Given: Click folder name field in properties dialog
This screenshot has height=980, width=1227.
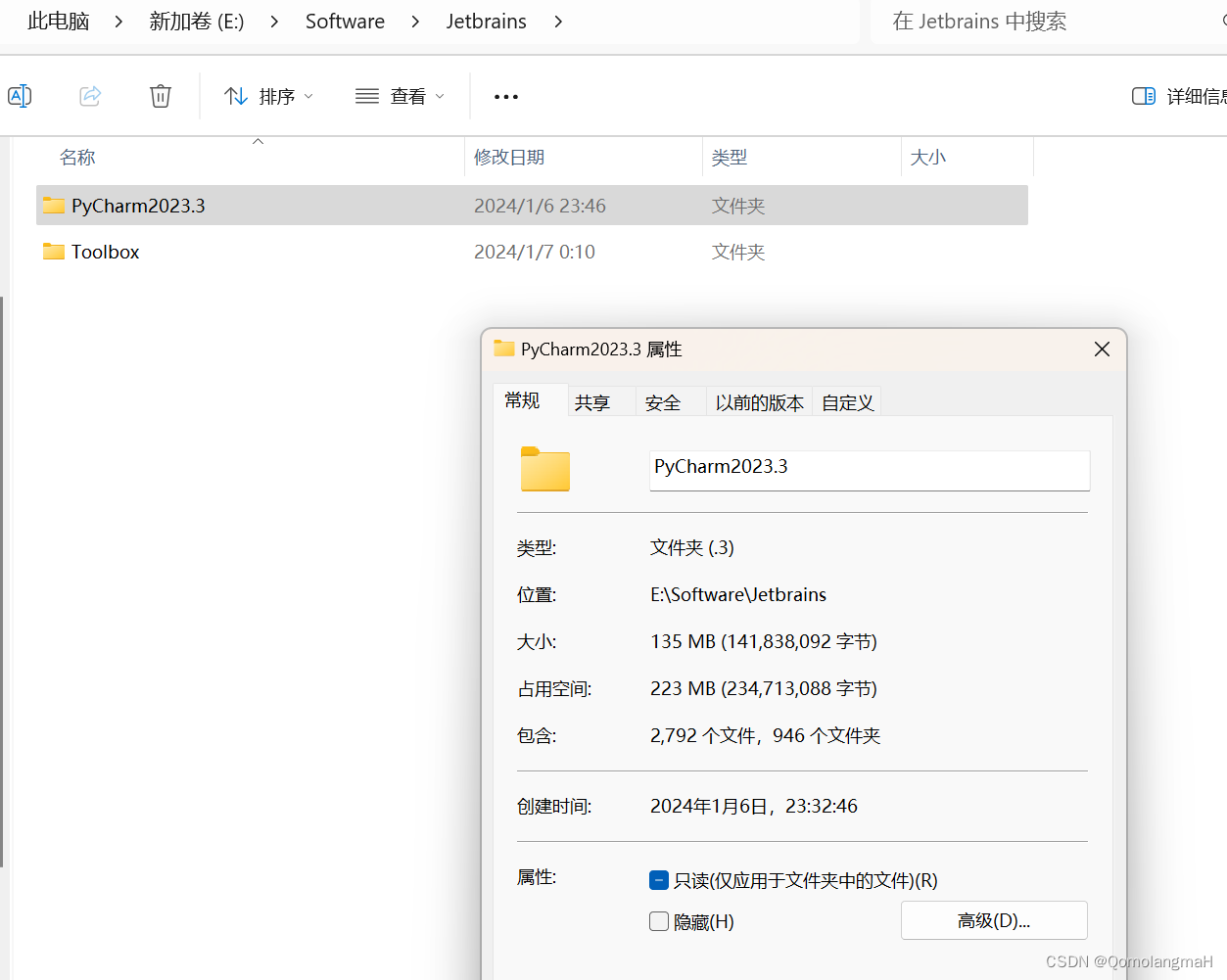Looking at the screenshot, I should pos(870,470).
